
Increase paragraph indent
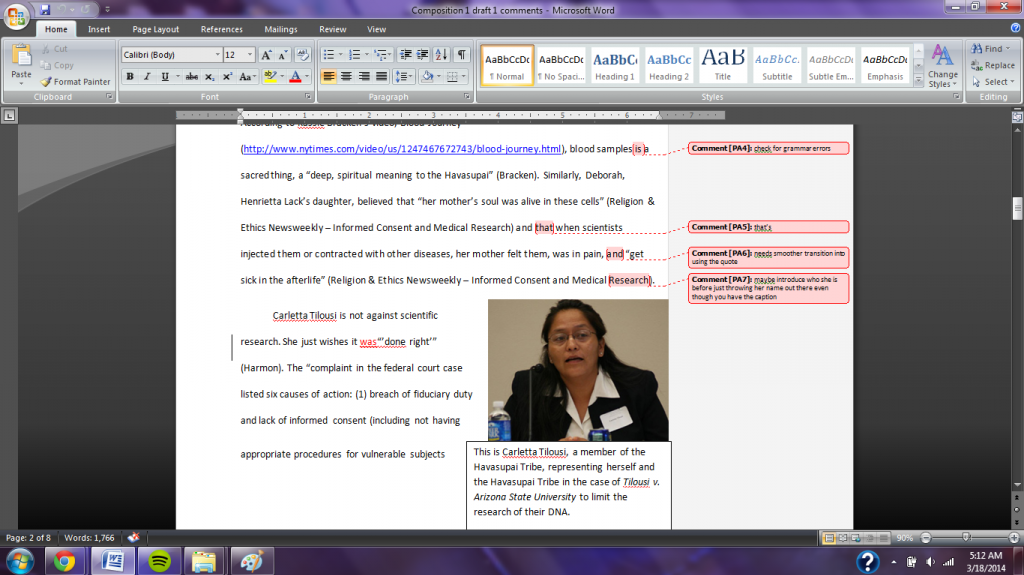pyautogui.click(x=424, y=55)
